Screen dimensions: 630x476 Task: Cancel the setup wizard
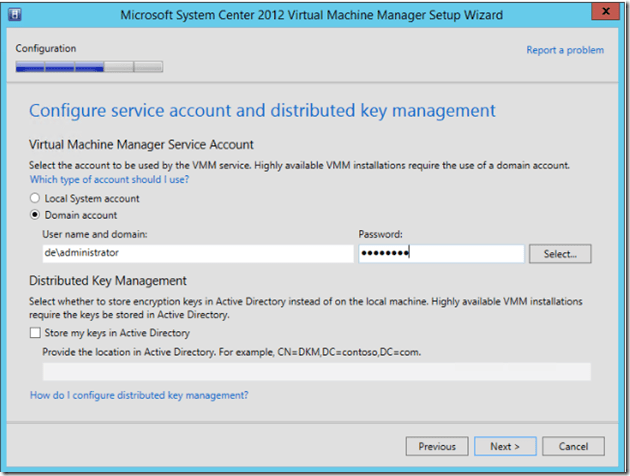573,446
